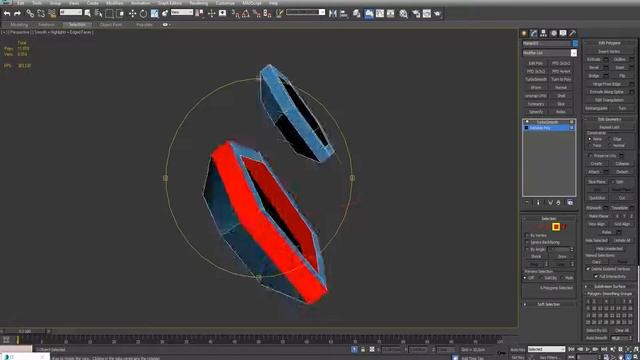Click the Align tool icon
The height and width of the screenshot is (360, 640).
tap(344, 13)
